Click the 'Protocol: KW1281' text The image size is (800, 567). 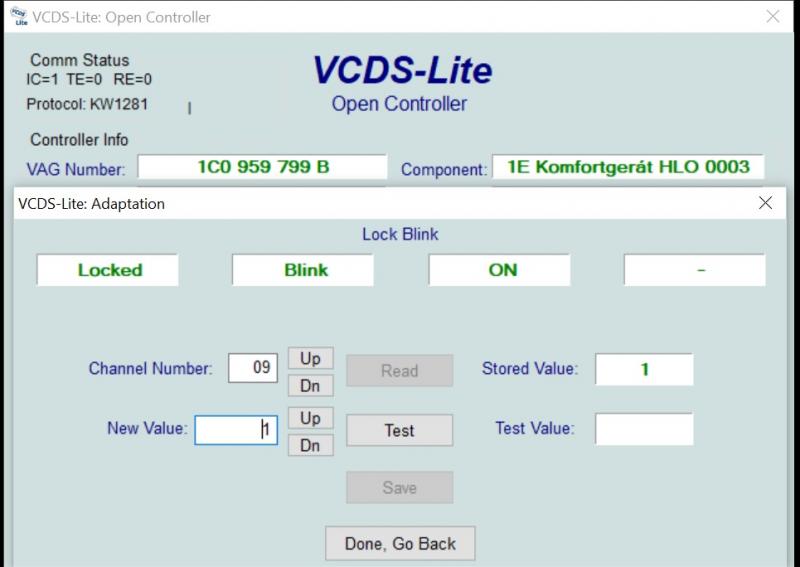pyautogui.click(x=87, y=104)
